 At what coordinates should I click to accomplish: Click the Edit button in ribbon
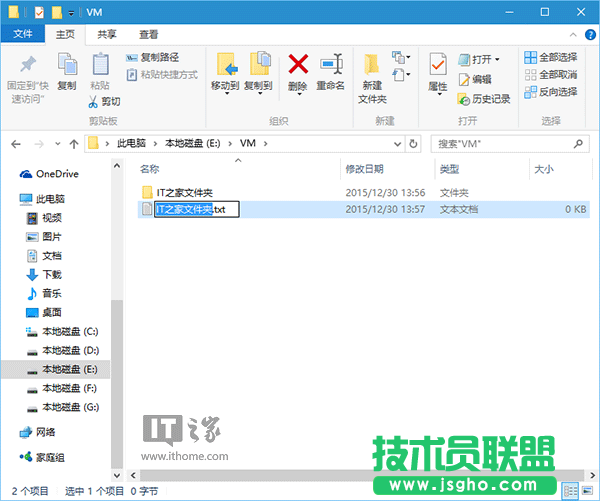(x=475, y=79)
